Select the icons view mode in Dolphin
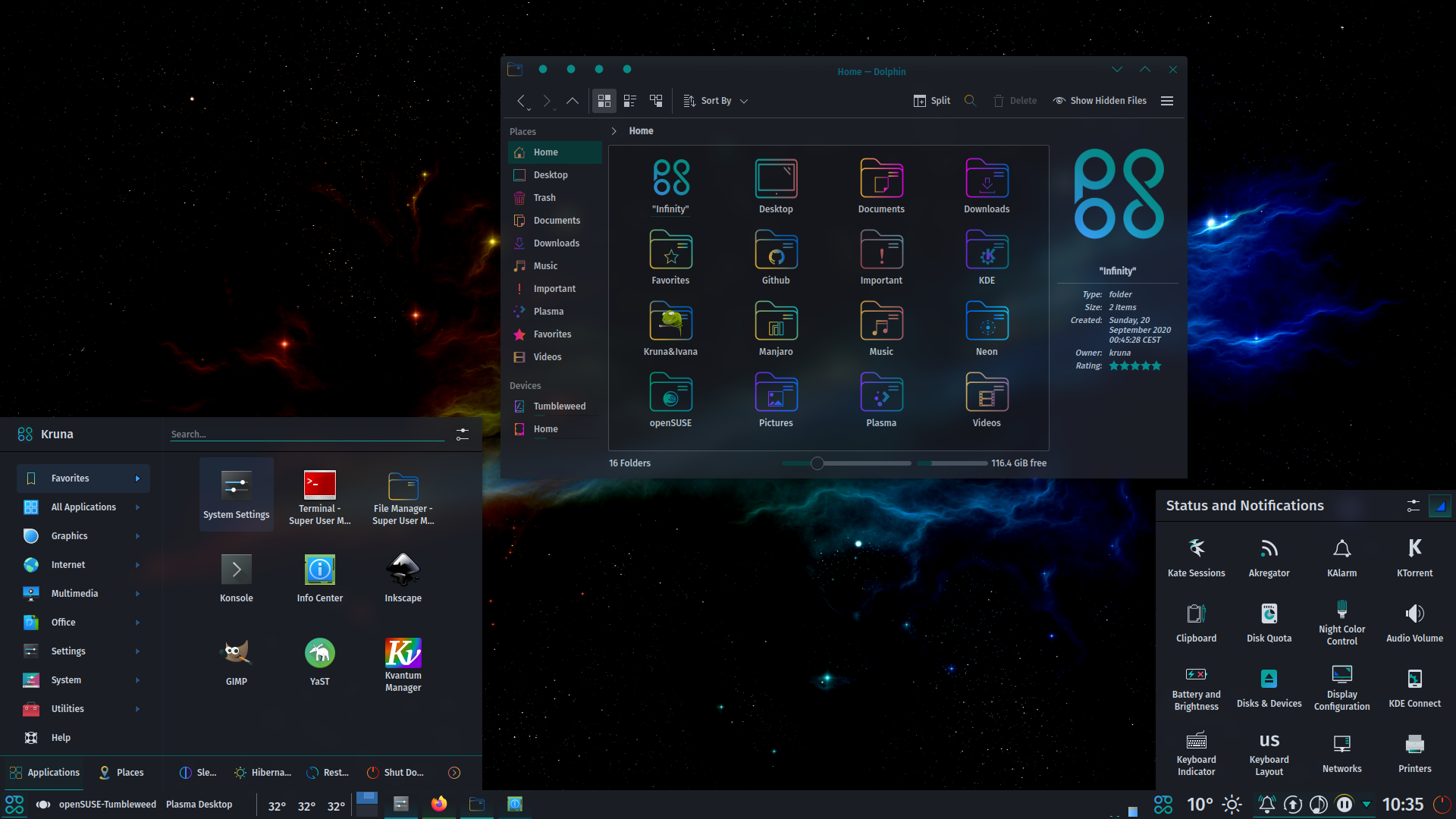 (x=604, y=100)
